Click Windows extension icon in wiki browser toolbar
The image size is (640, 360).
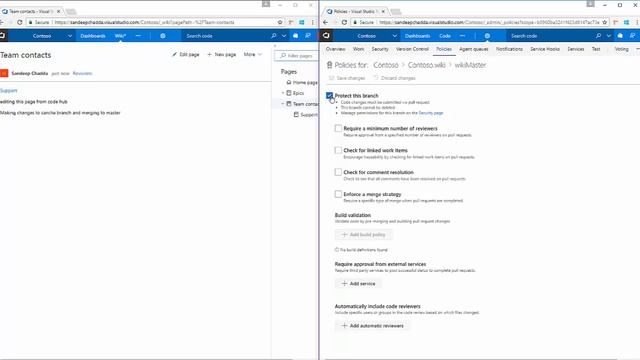tap(302, 22)
